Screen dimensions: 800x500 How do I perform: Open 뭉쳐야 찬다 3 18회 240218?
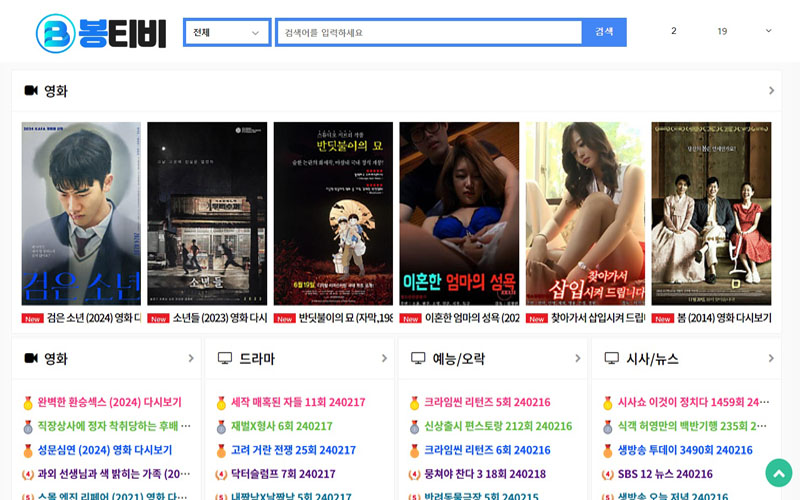(x=485, y=474)
